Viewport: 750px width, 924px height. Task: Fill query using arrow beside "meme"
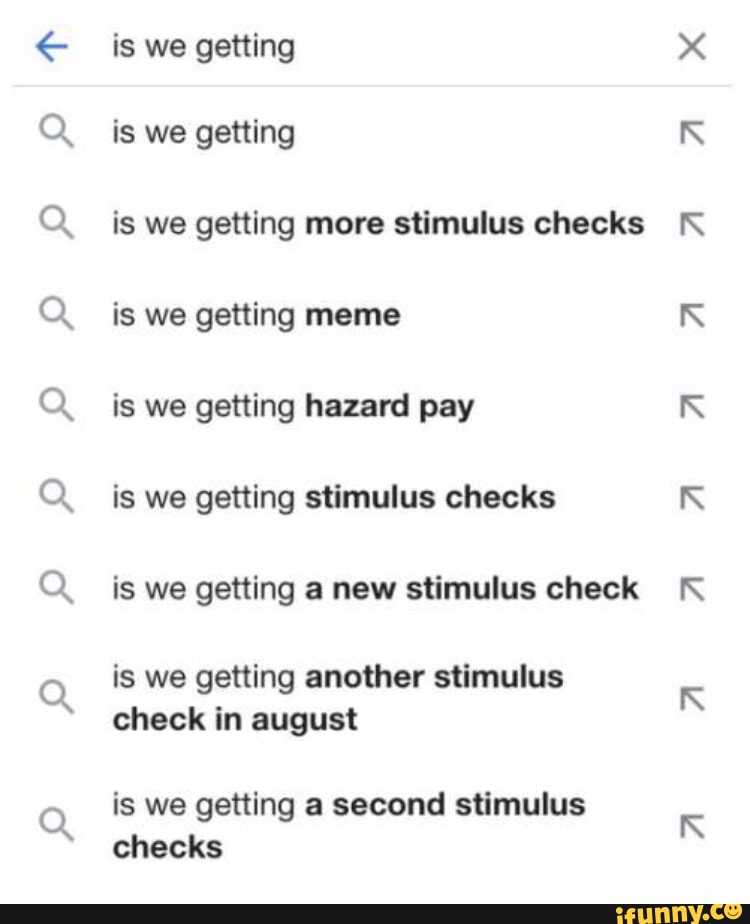pos(691,317)
